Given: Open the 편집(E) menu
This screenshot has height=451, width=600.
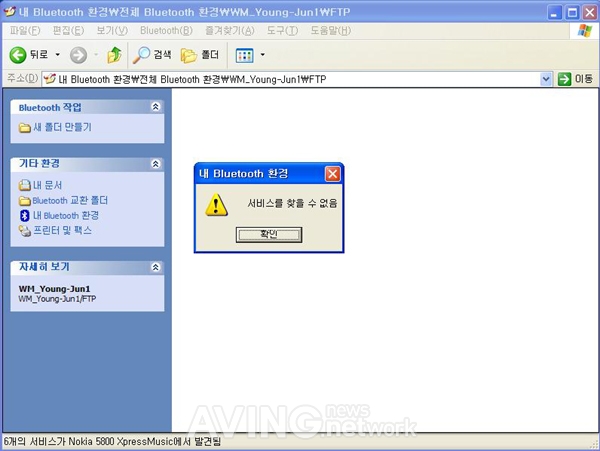Looking at the screenshot, I should pyautogui.click(x=68, y=31).
